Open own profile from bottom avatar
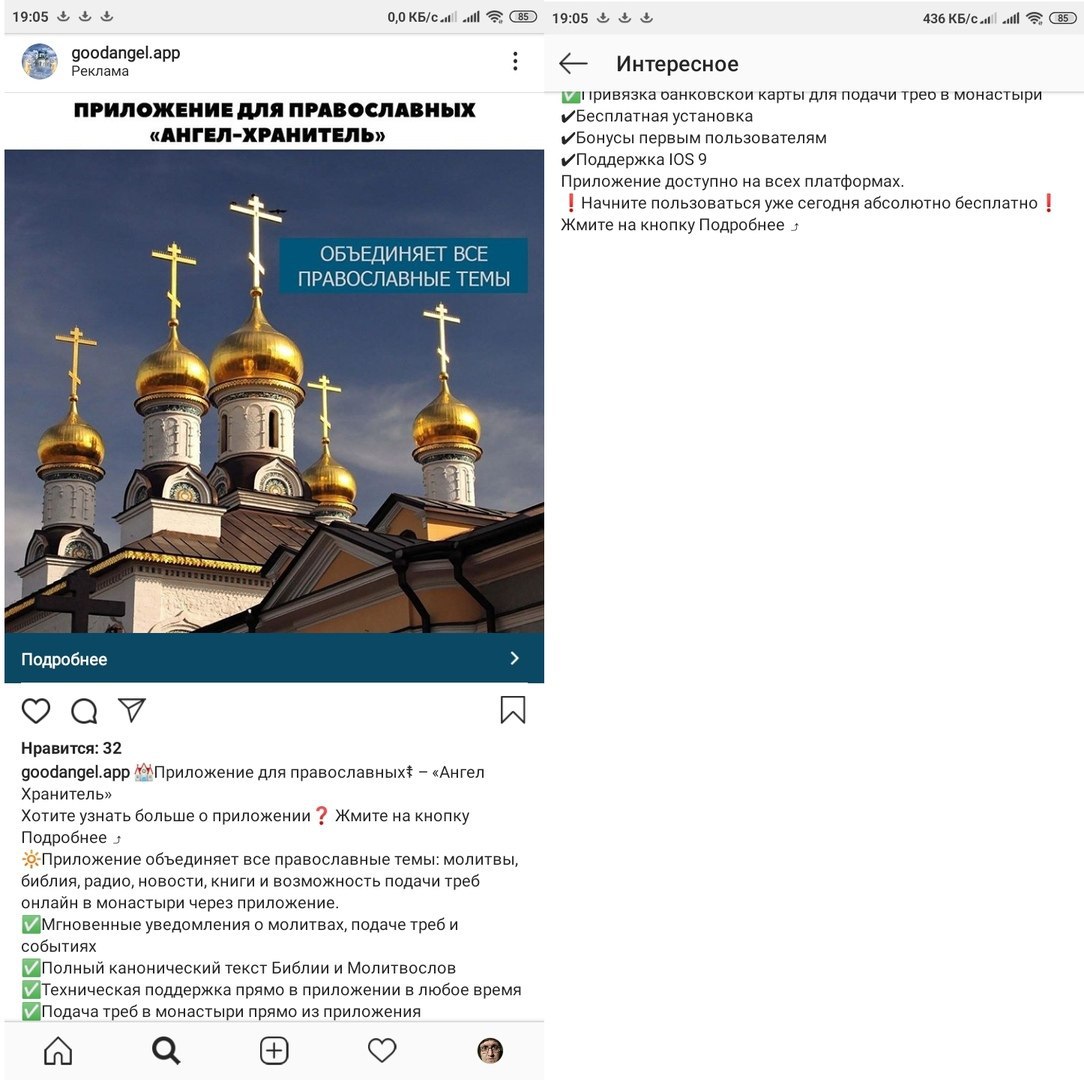The height and width of the screenshot is (1080, 1084). (x=490, y=1051)
